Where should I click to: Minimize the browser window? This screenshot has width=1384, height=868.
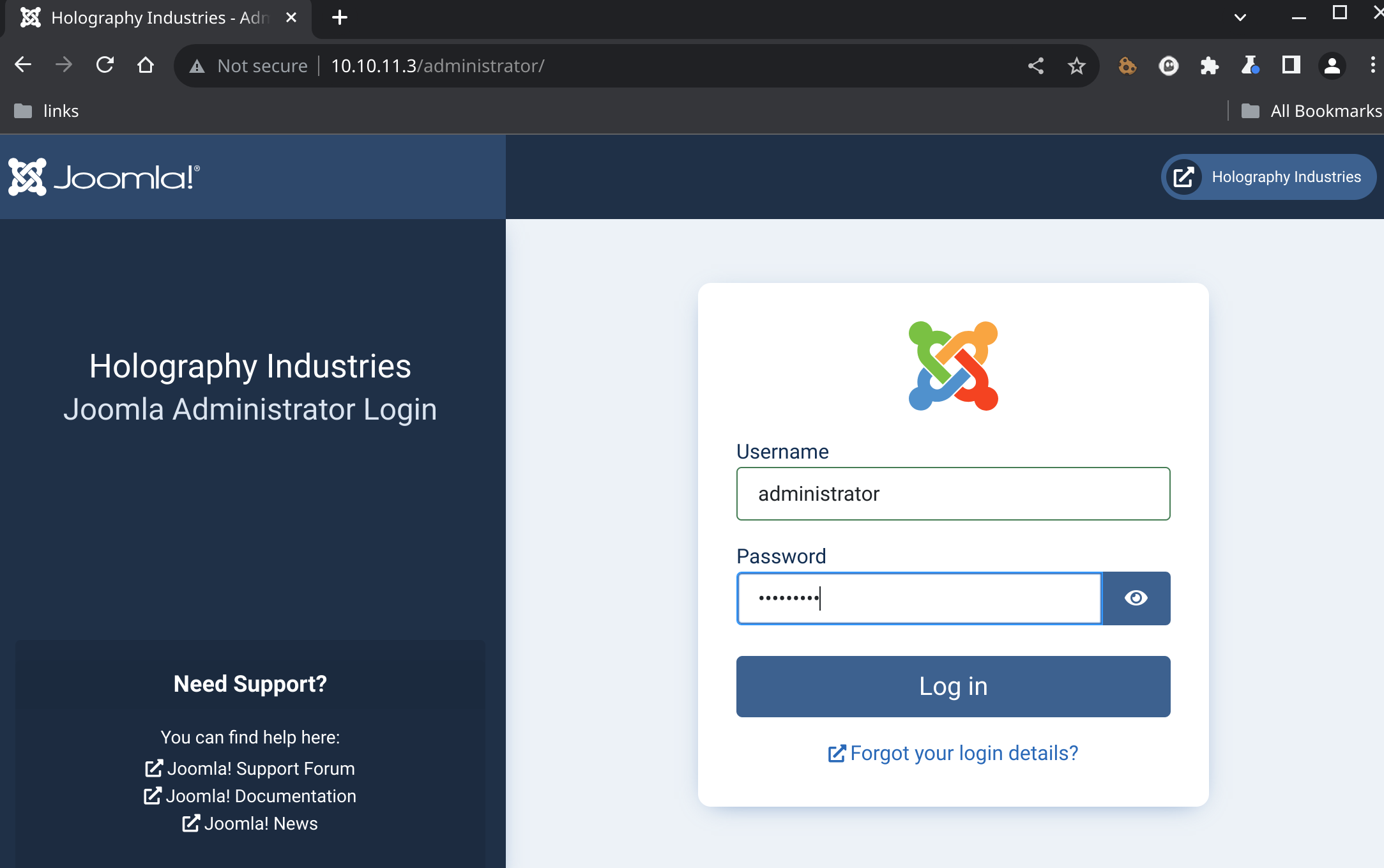pos(1299,17)
